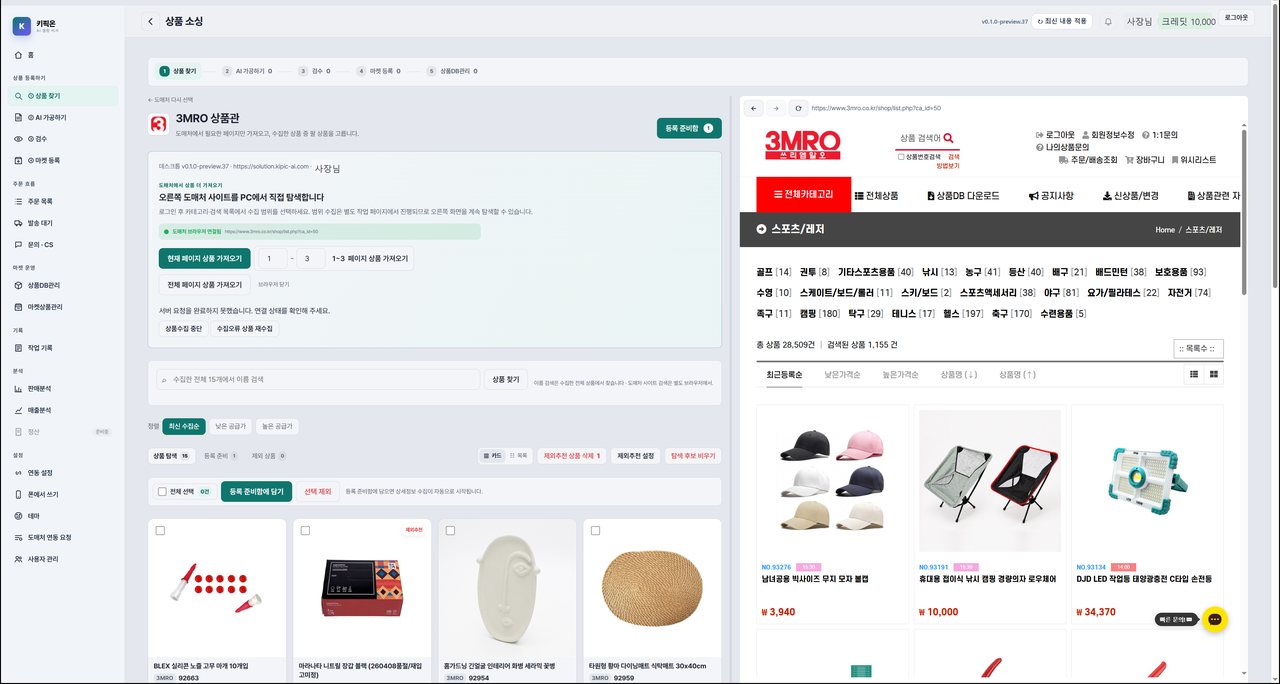
Task: Tick the 상품번호검색 checkbox on 3MRO
Action: [901, 156]
